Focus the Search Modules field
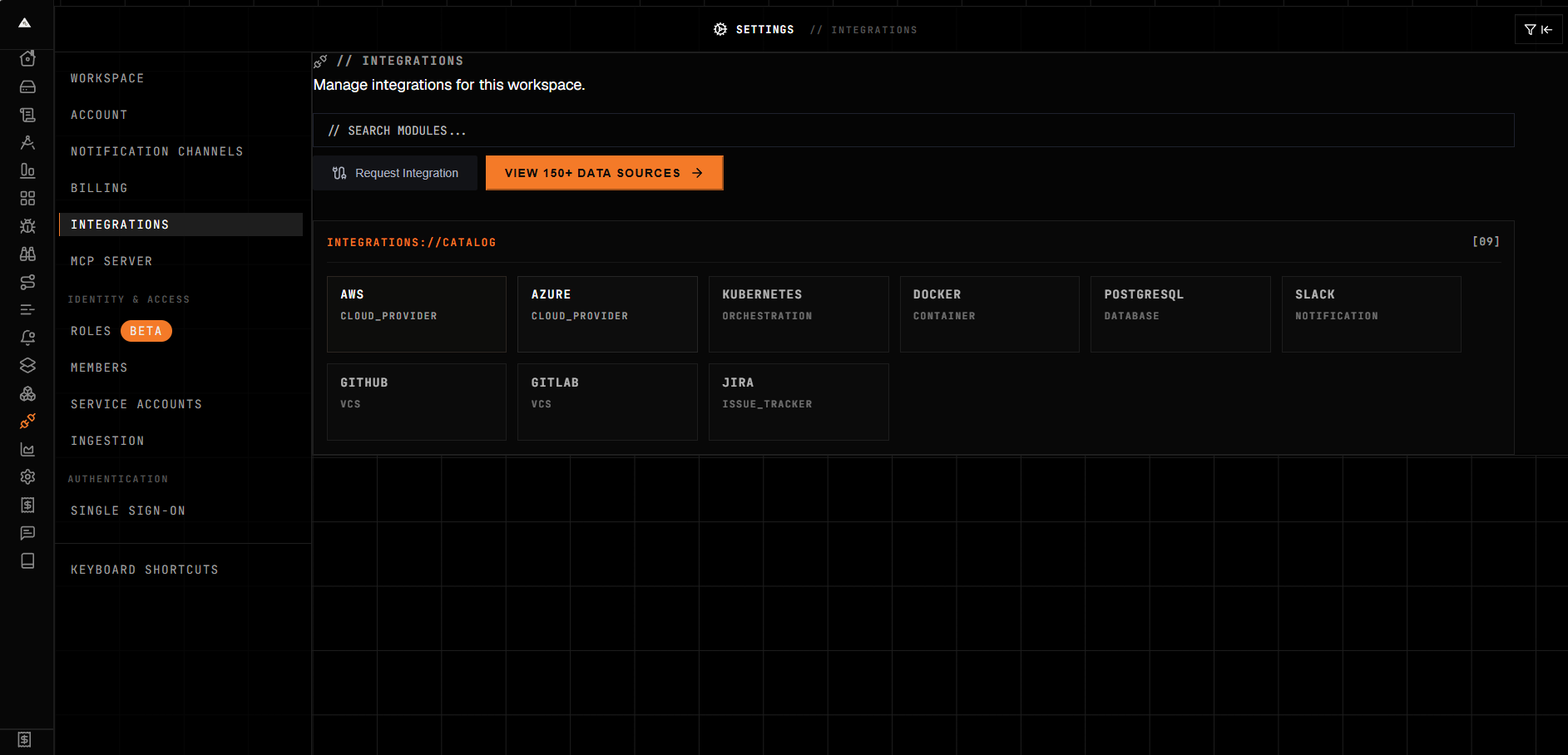The width and height of the screenshot is (1568, 755). [913, 131]
